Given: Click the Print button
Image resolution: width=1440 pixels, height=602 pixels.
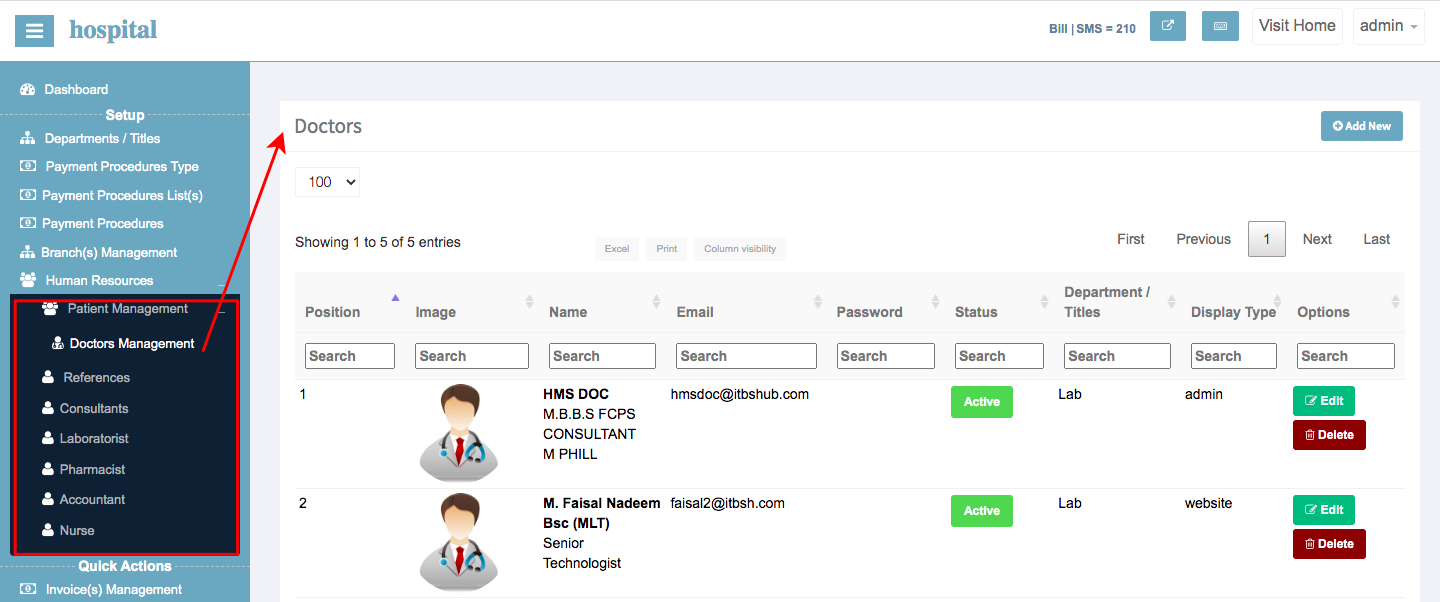Looking at the screenshot, I should (x=667, y=248).
